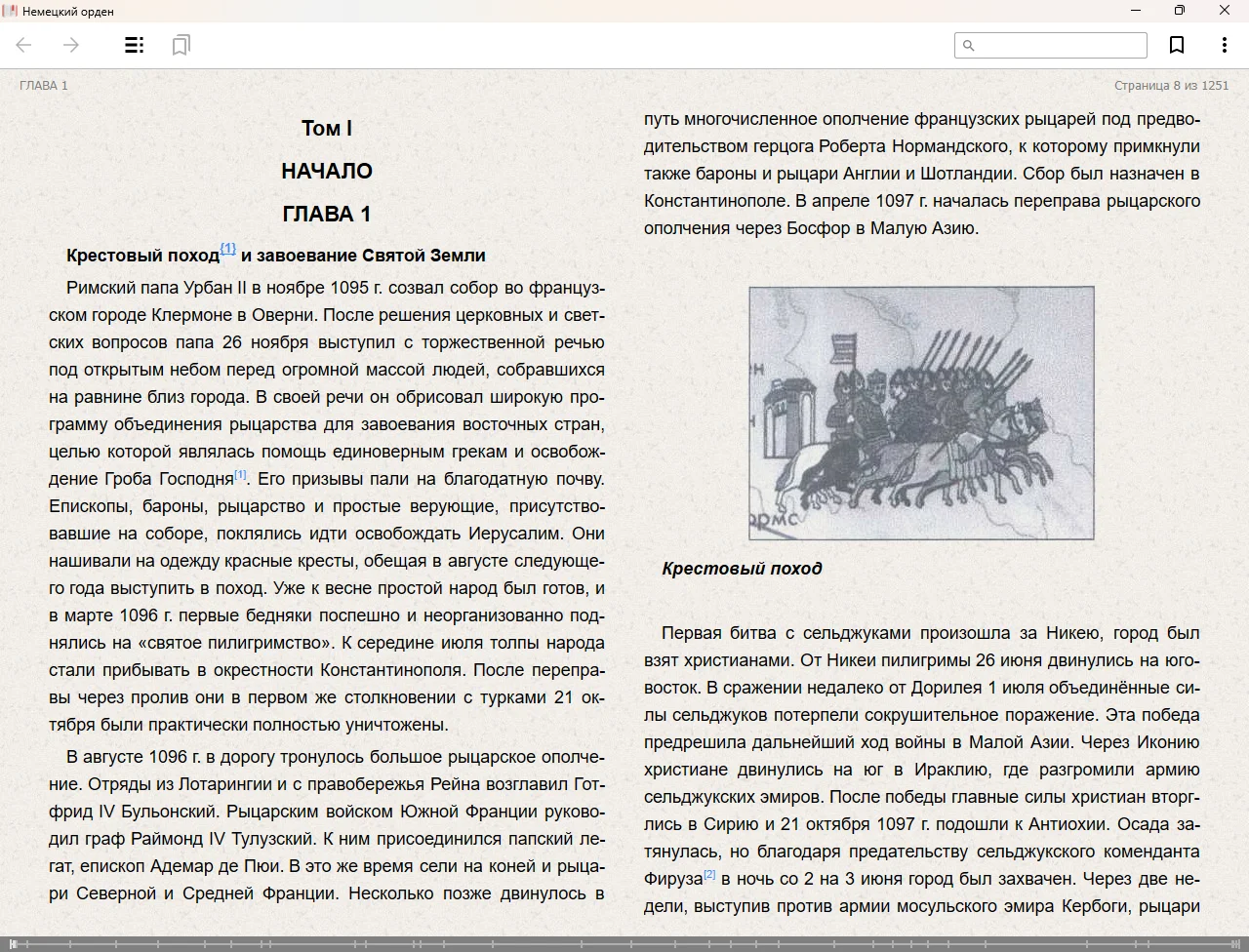Restore down the reader window
The height and width of the screenshot is (952, 1249).
point(1180,11)
